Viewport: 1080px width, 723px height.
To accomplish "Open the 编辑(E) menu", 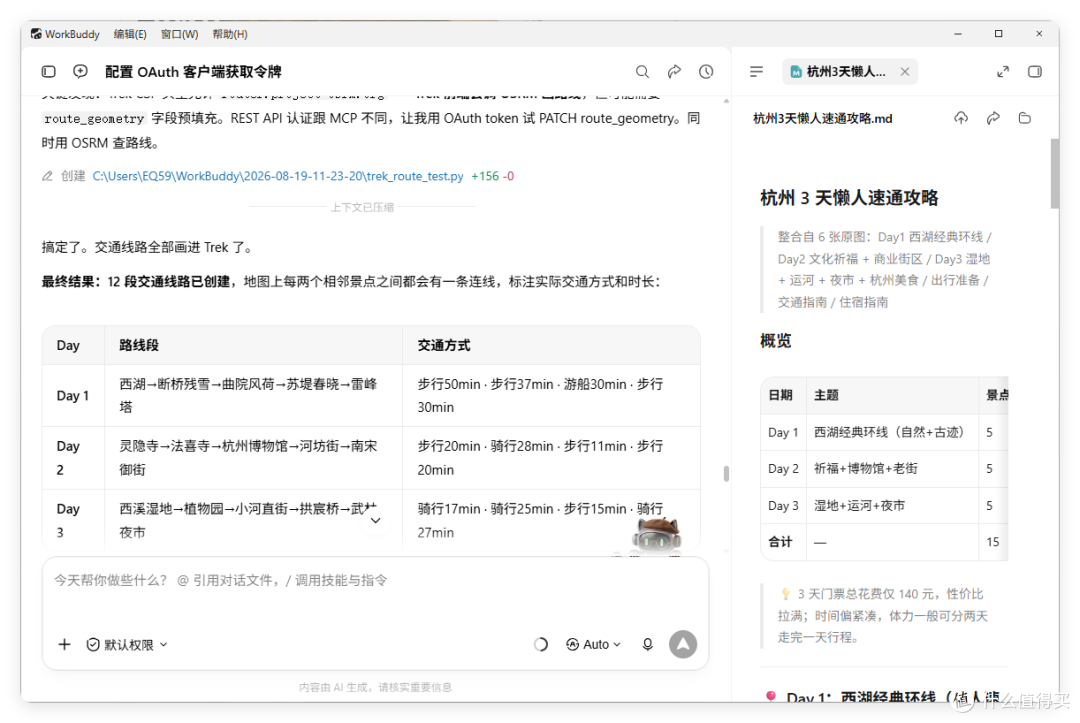I will point(129,34).
